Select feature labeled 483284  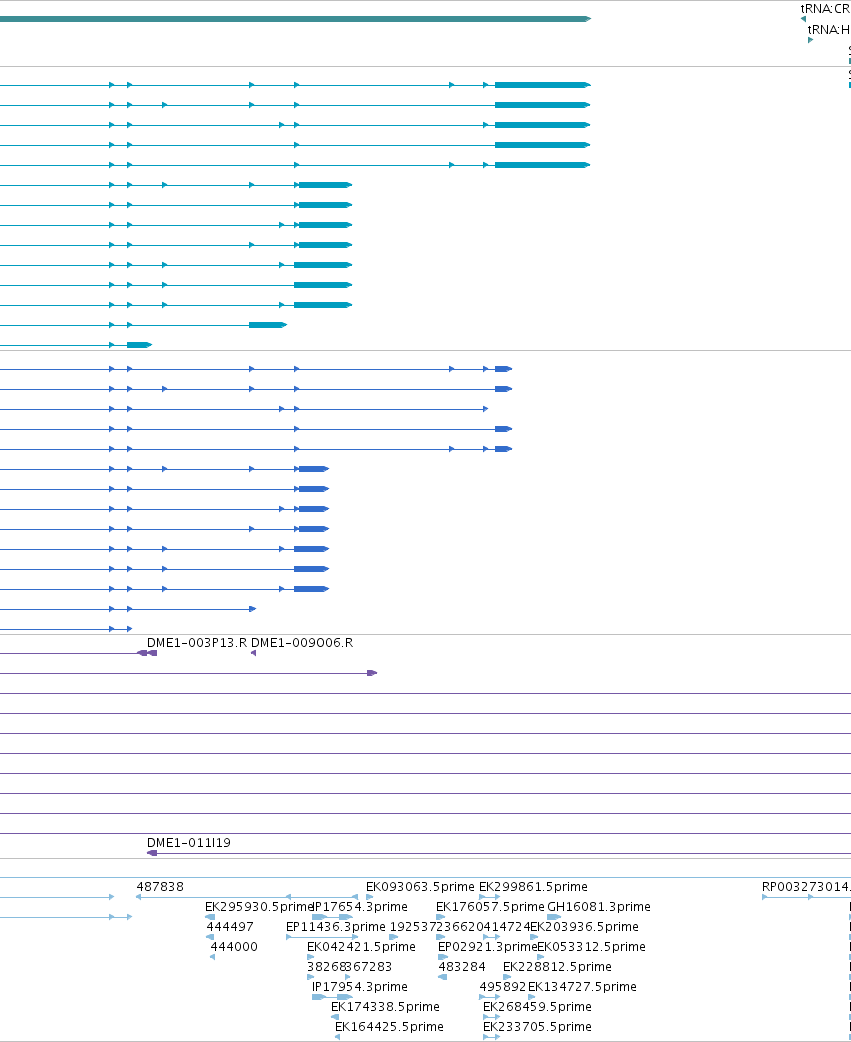point(462,966)
